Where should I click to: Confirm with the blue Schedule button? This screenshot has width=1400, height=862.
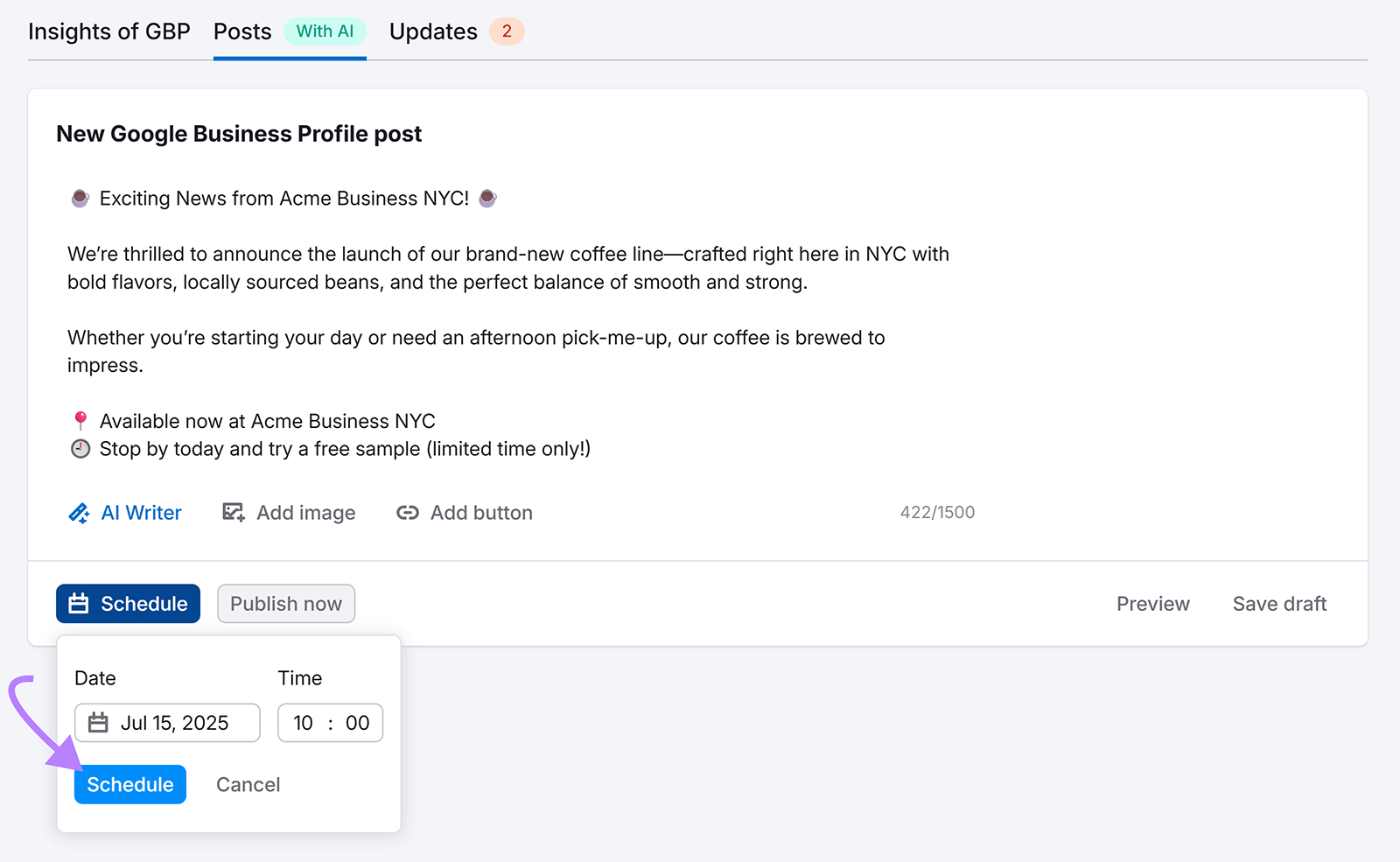130,784
